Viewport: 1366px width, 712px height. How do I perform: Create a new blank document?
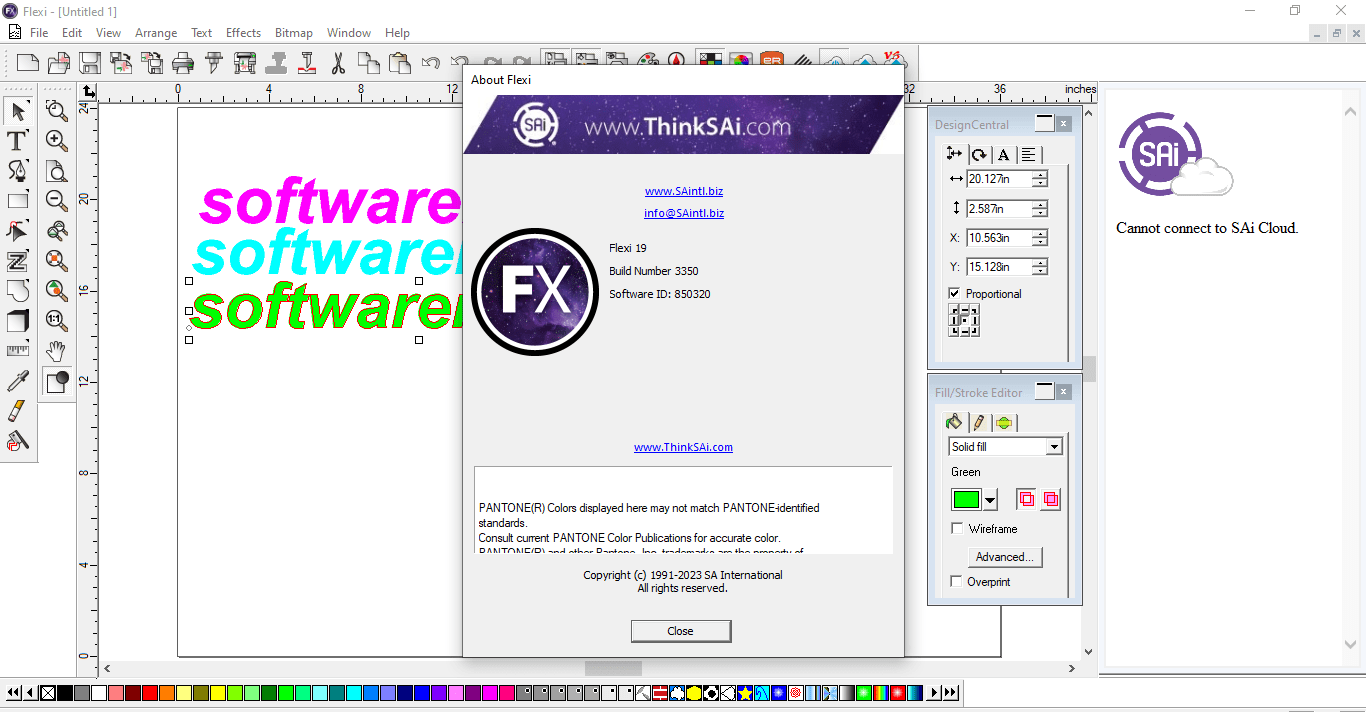point(28,63)
